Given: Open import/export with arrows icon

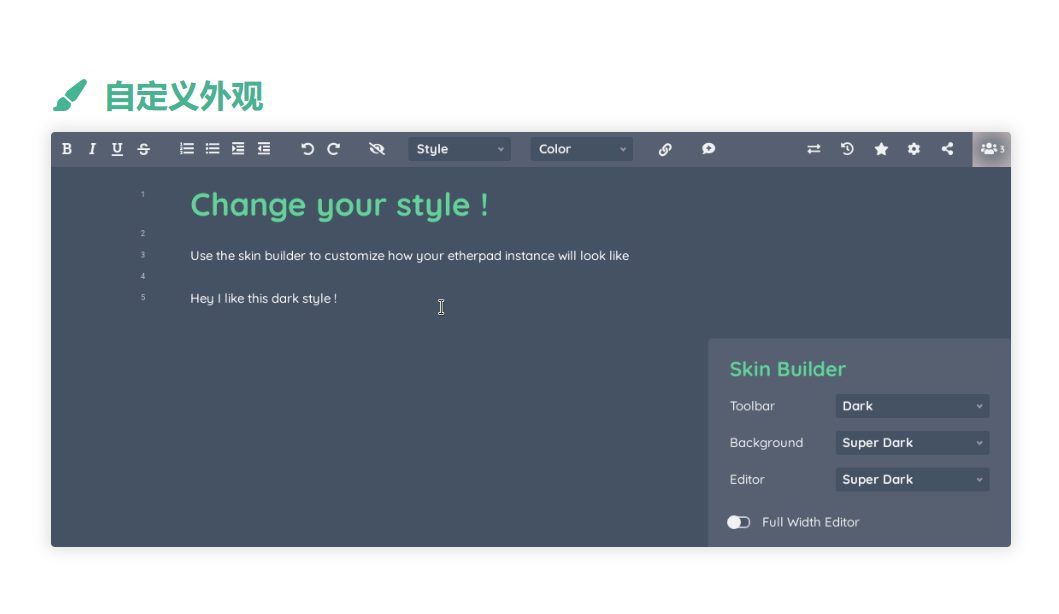Looking at the screenshot, I should pos(814,149).
